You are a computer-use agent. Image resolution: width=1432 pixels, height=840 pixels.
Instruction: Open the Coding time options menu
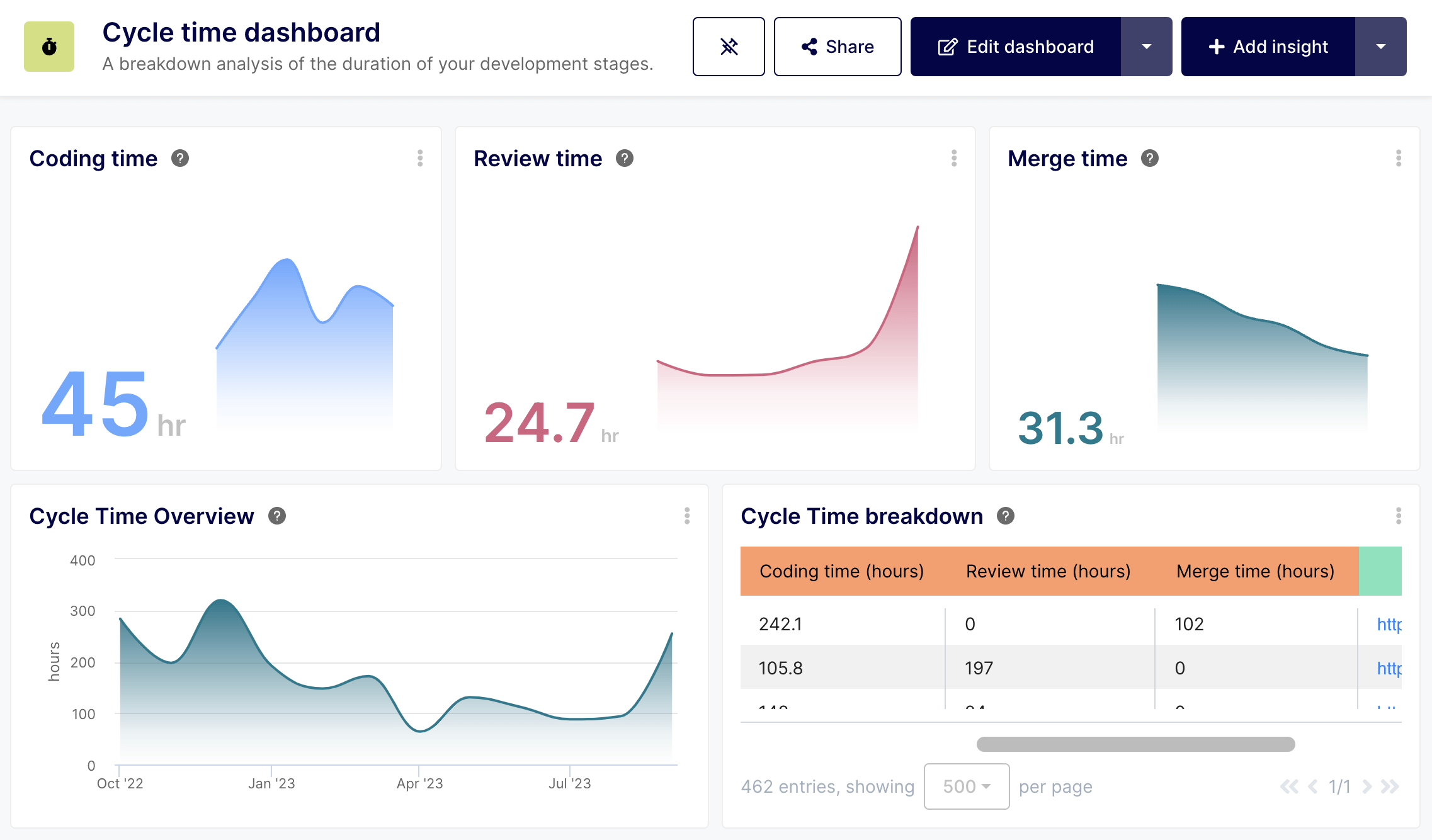click(x=421, y=159)
